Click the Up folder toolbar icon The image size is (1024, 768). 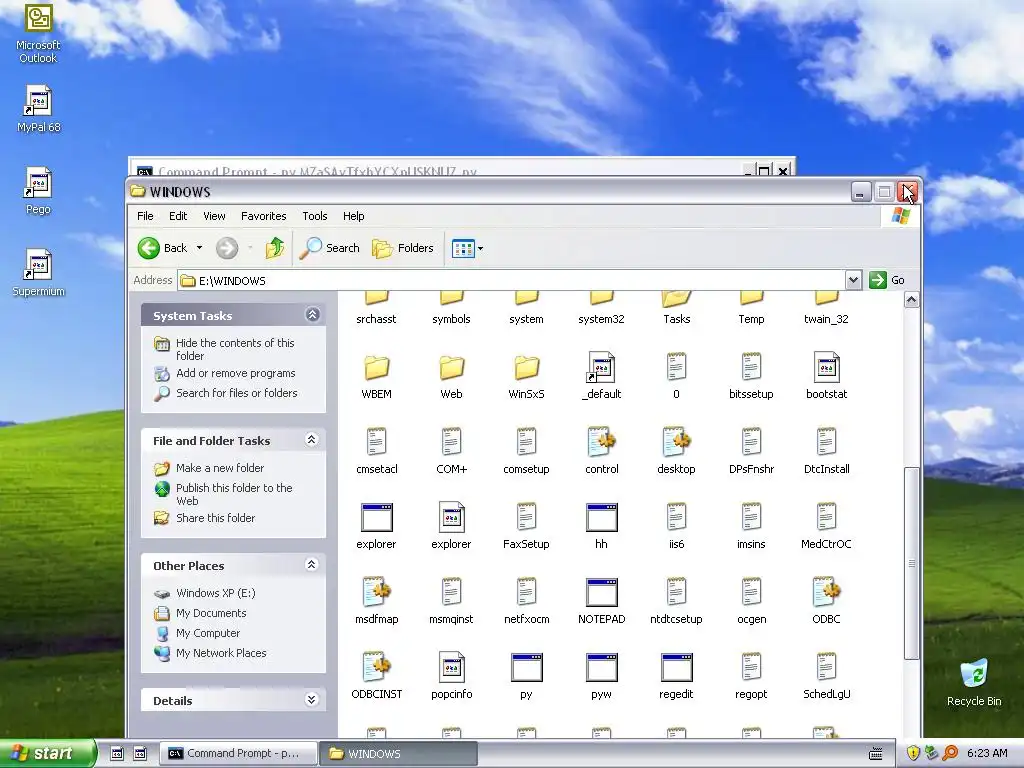275,248
